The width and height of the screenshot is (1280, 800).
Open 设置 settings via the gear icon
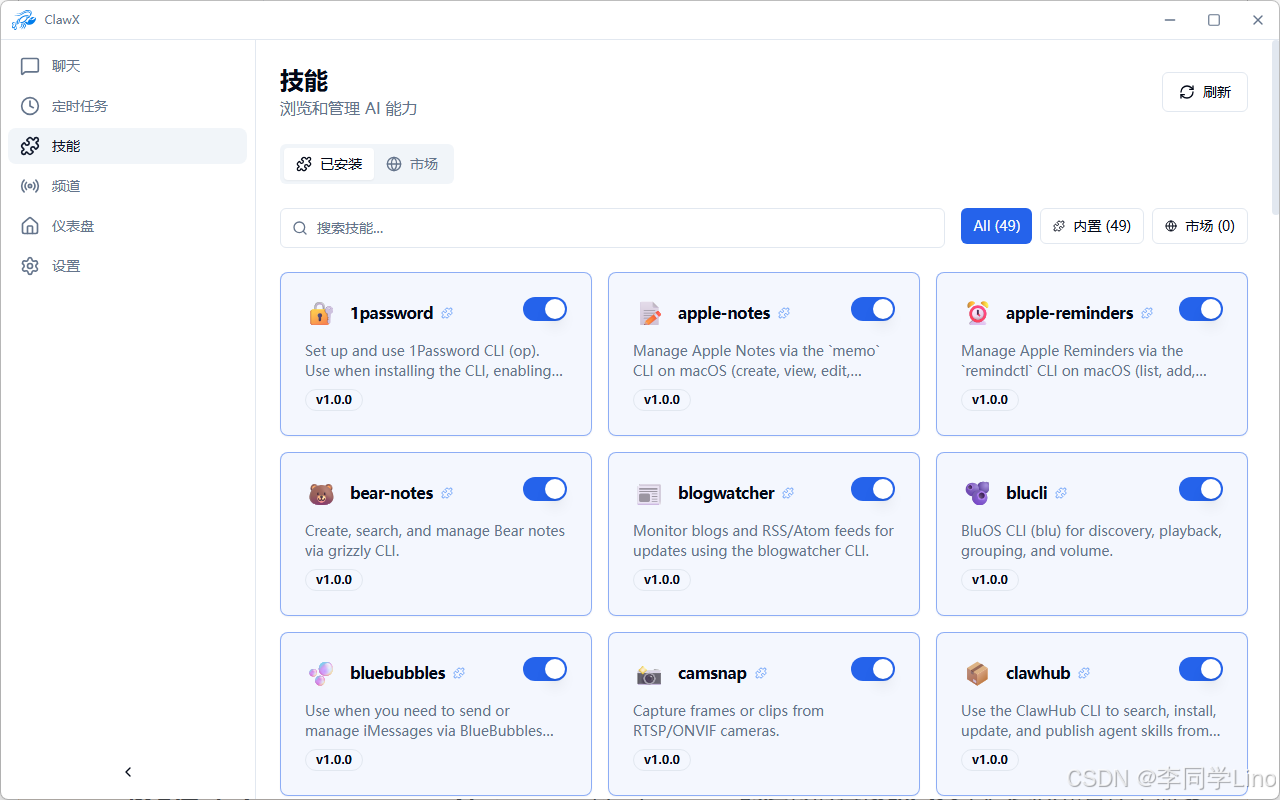tap(30, 266)
